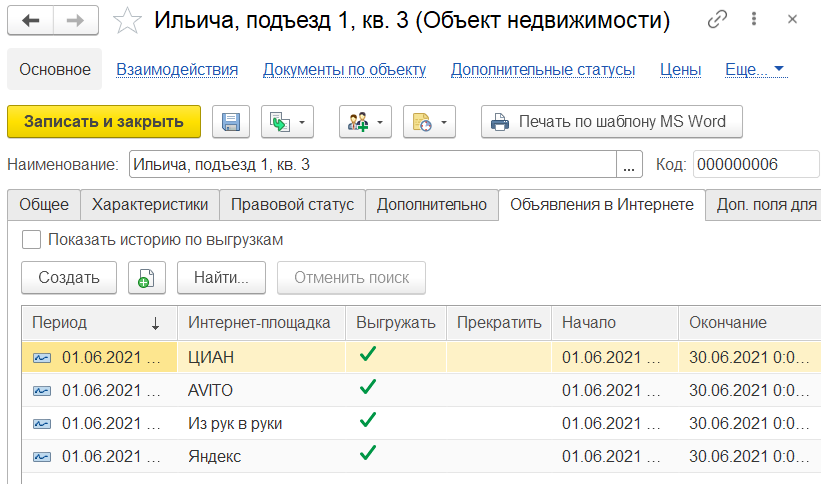Add object to favorites with star icon
Screen dimensions: 821x484
[x=127, y=21]
